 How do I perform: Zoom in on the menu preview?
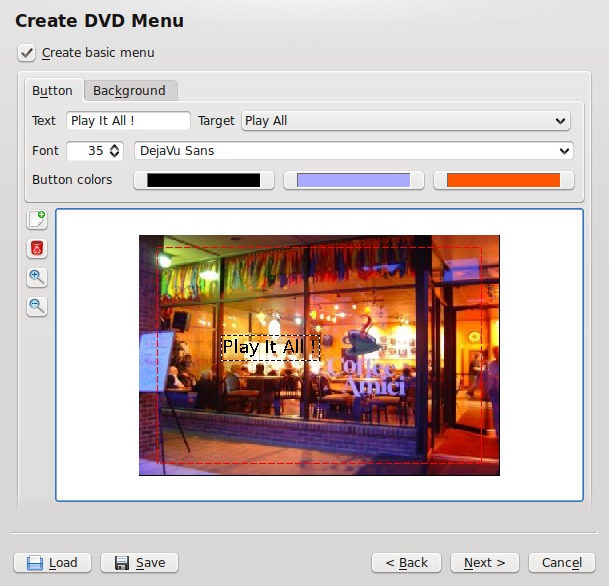(x=37, y=277)
